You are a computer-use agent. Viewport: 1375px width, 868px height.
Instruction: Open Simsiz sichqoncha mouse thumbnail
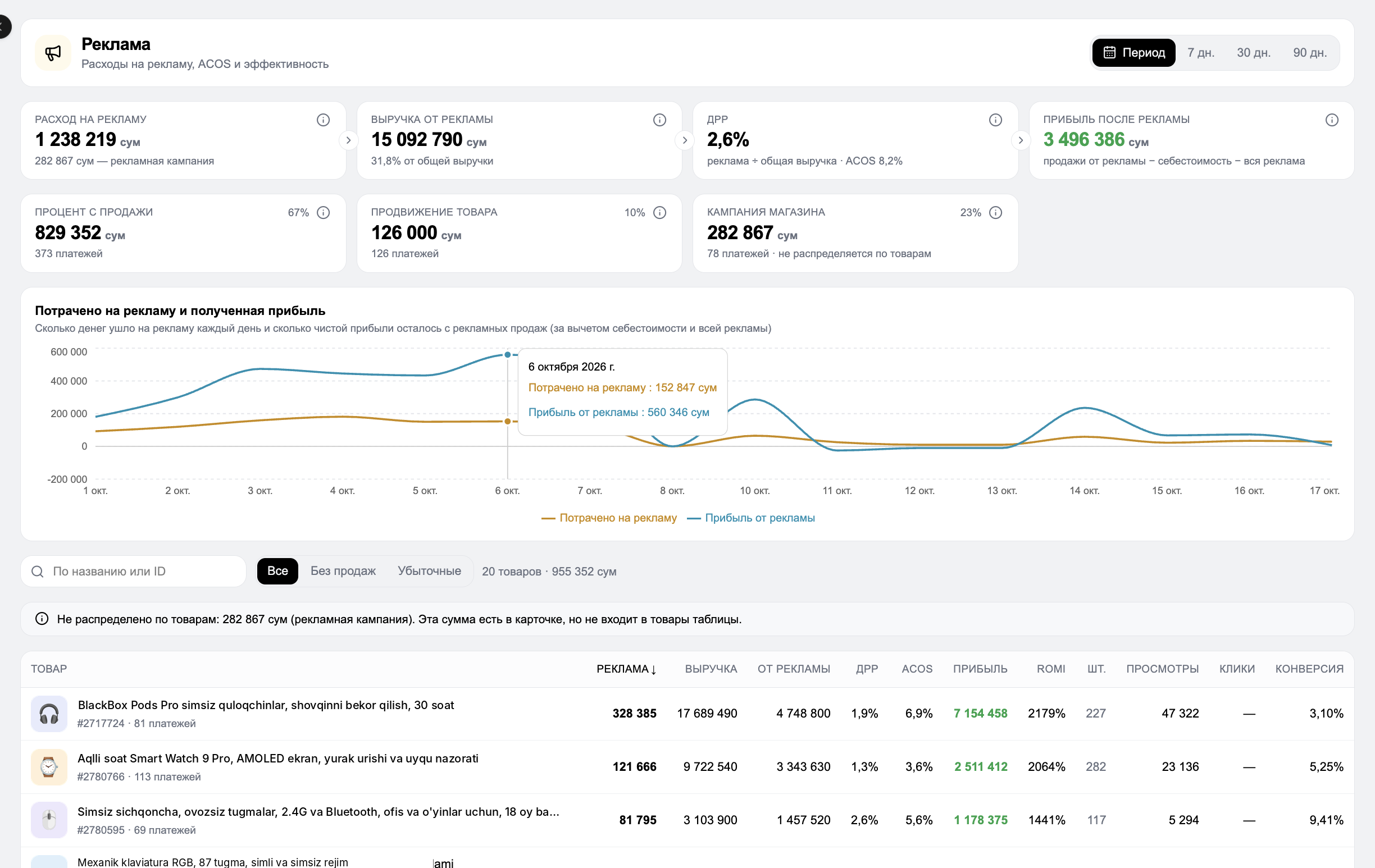click(x=49, y=820)
